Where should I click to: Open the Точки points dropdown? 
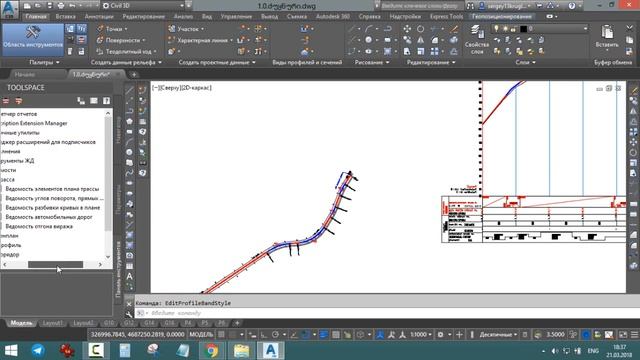coord(112,29)
